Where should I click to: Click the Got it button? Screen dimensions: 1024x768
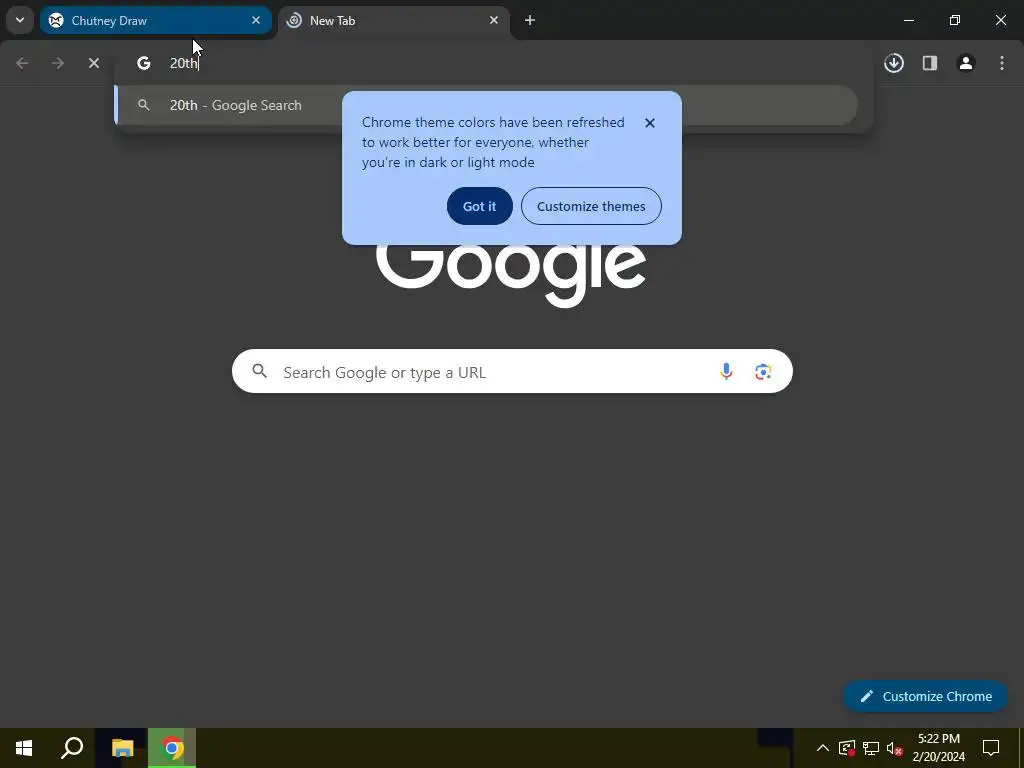point(479,206)
